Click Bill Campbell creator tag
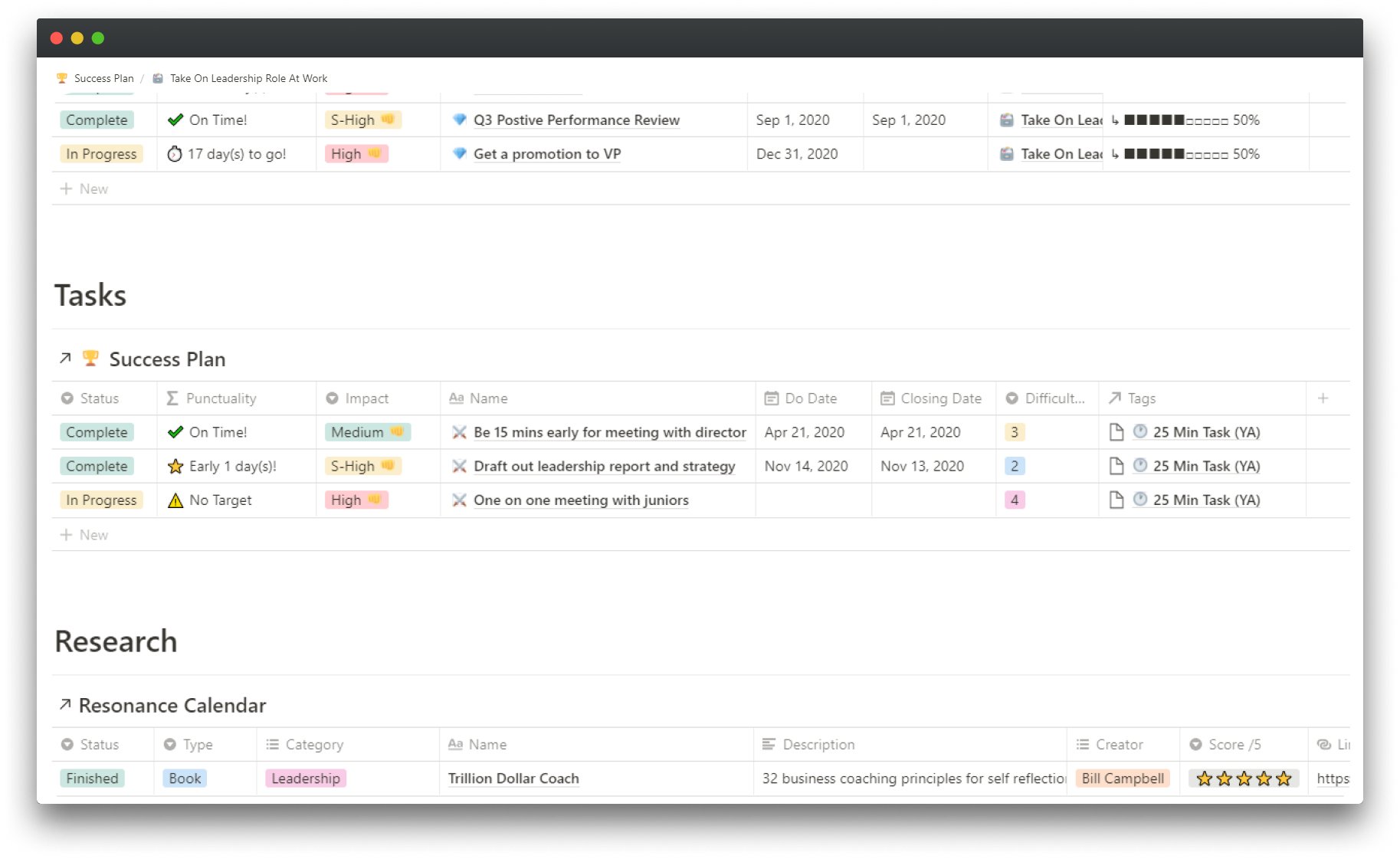 1123,779
